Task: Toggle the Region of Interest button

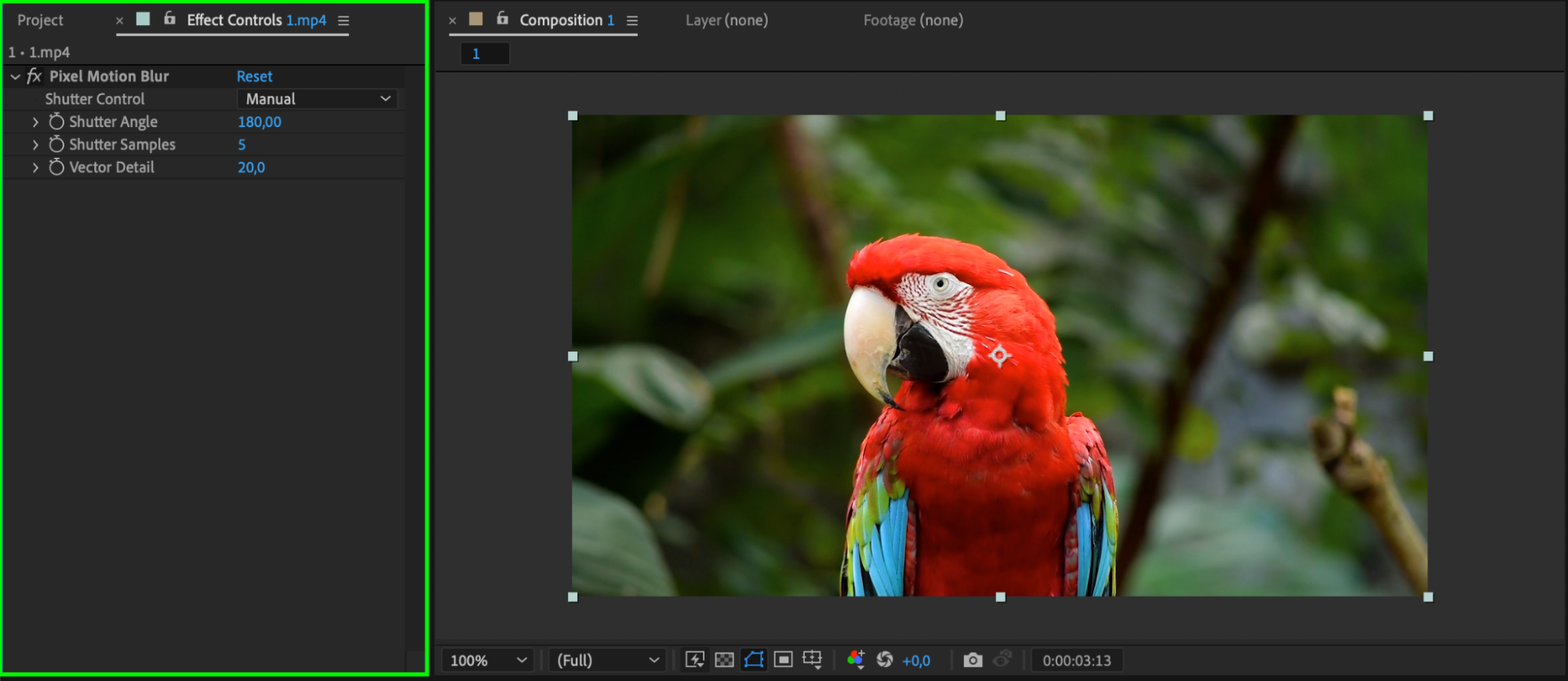Action: pyautogui.click(x=783, y=660)
